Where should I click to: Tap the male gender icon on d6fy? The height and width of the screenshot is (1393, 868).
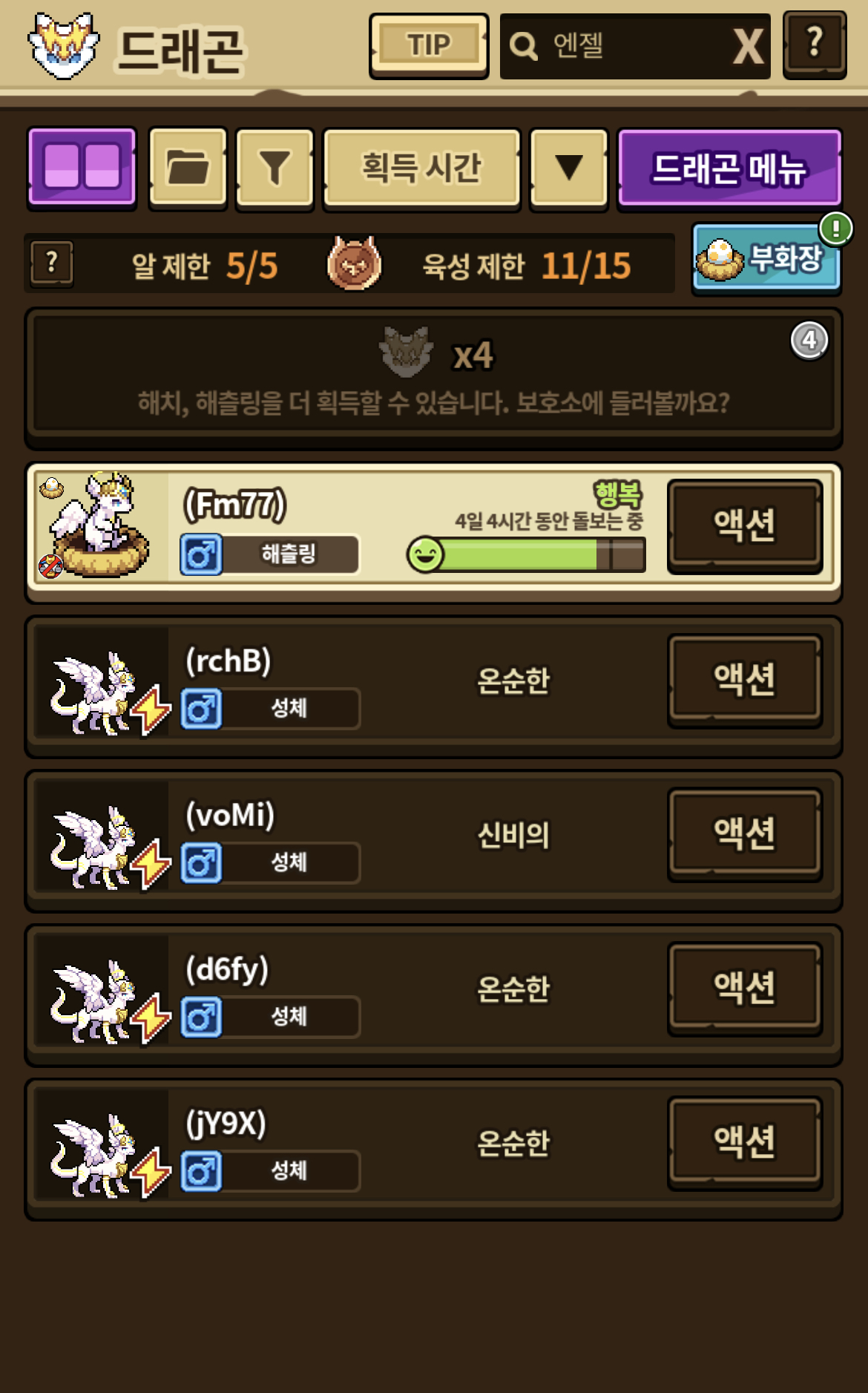click(201, 1017)
